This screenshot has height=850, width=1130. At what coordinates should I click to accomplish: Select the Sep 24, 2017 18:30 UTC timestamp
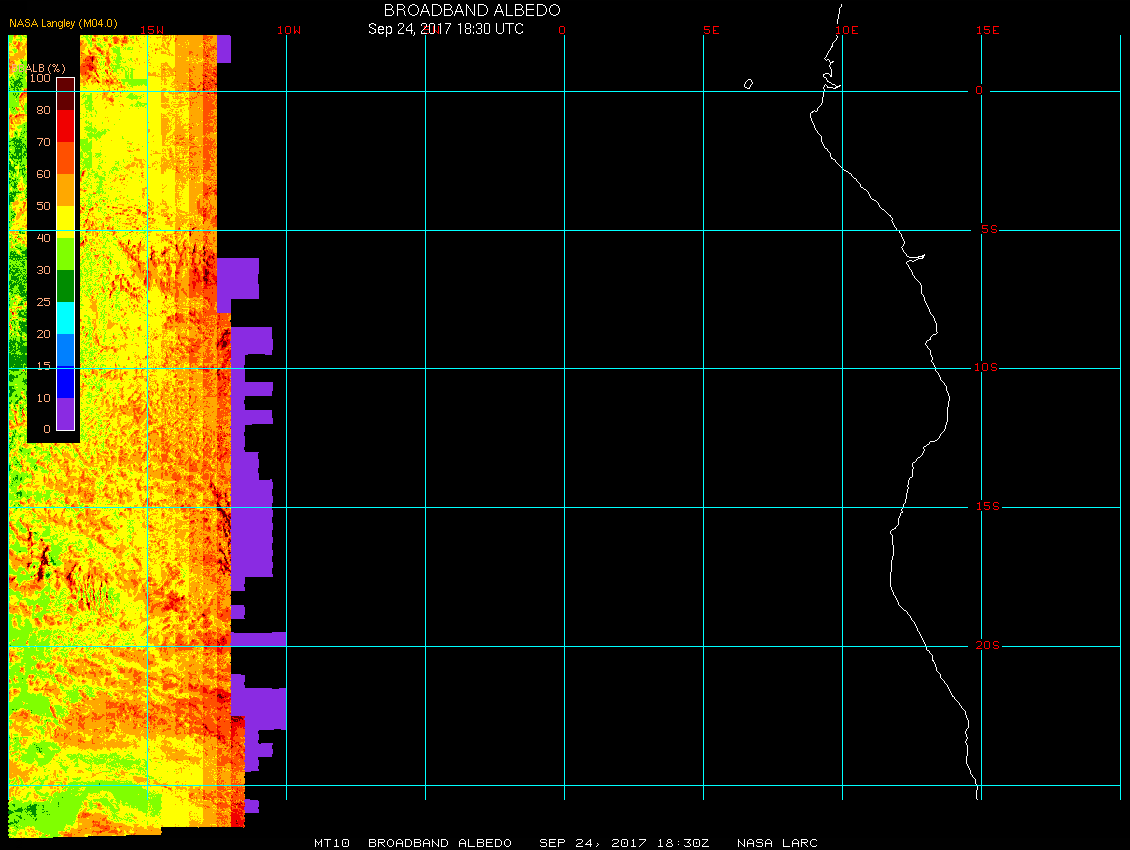click(x=446, y=29)
